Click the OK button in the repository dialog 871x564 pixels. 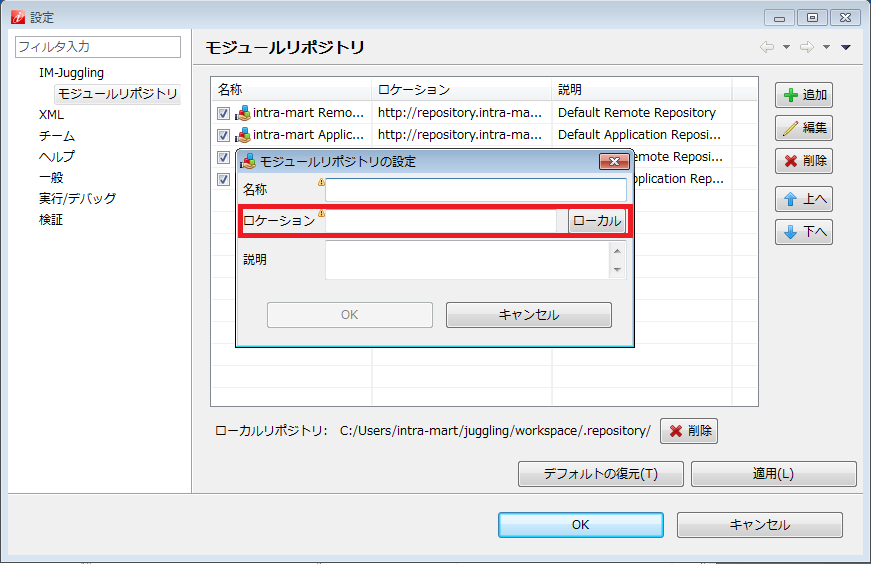click(350, 315)
